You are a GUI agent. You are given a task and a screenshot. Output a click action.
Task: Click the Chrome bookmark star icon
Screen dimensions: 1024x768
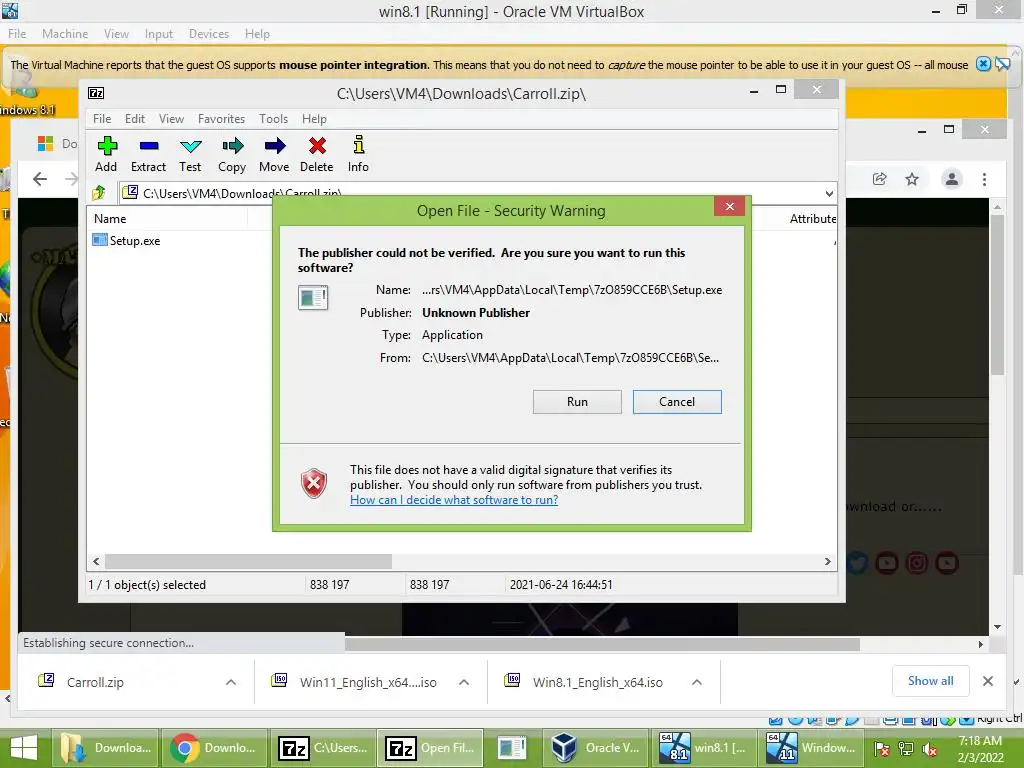point(912,179)
